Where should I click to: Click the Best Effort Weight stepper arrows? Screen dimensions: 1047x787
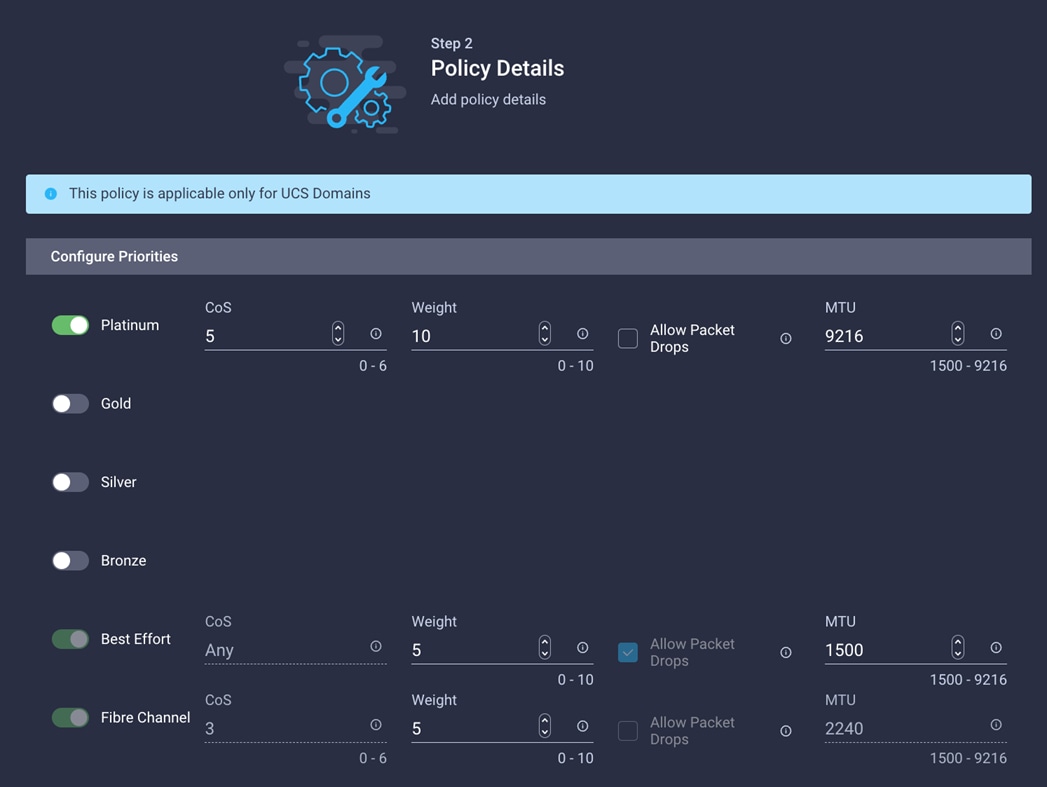[545, 647]
